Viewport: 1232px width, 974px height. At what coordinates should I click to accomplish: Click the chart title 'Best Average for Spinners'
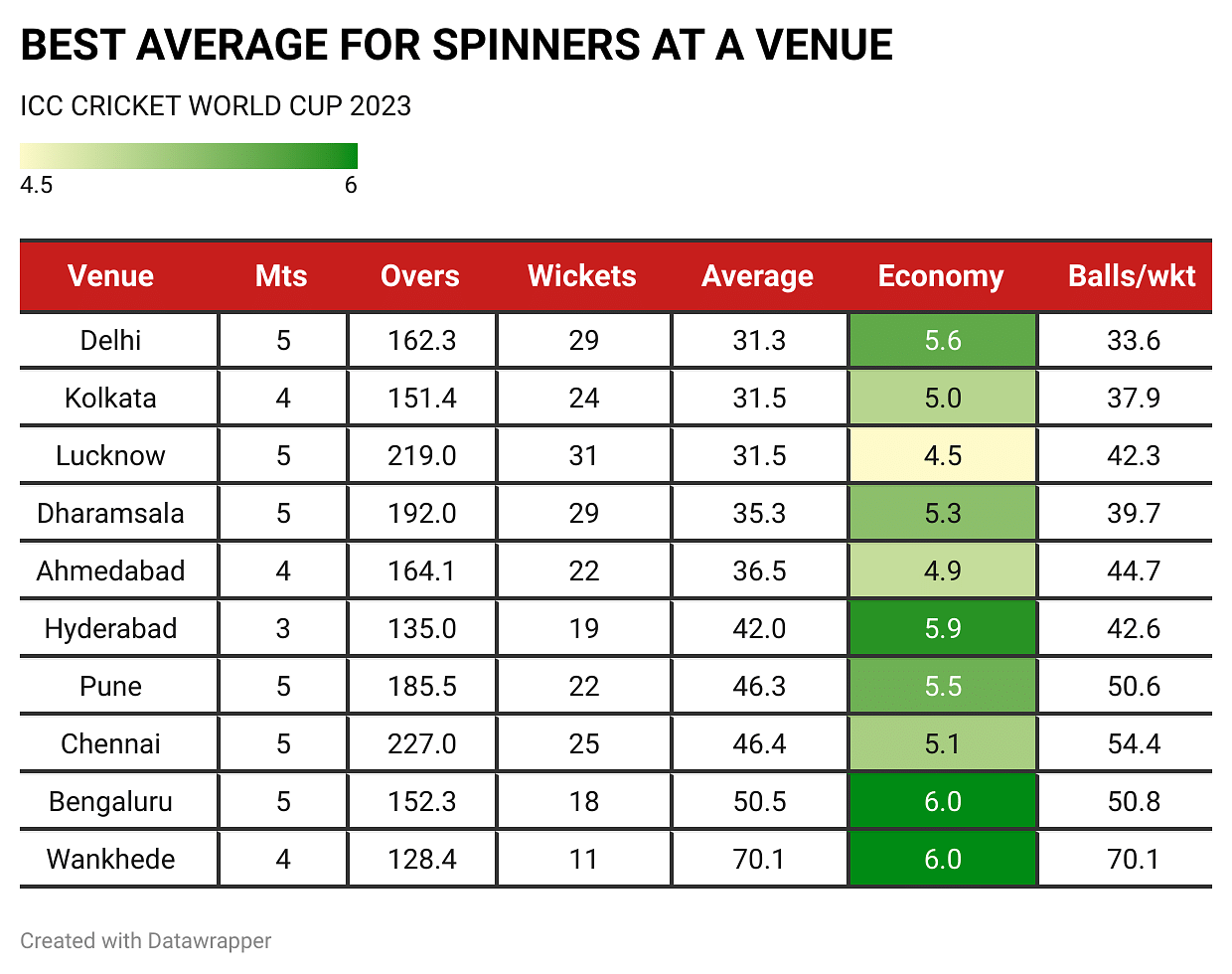(456, 46)
